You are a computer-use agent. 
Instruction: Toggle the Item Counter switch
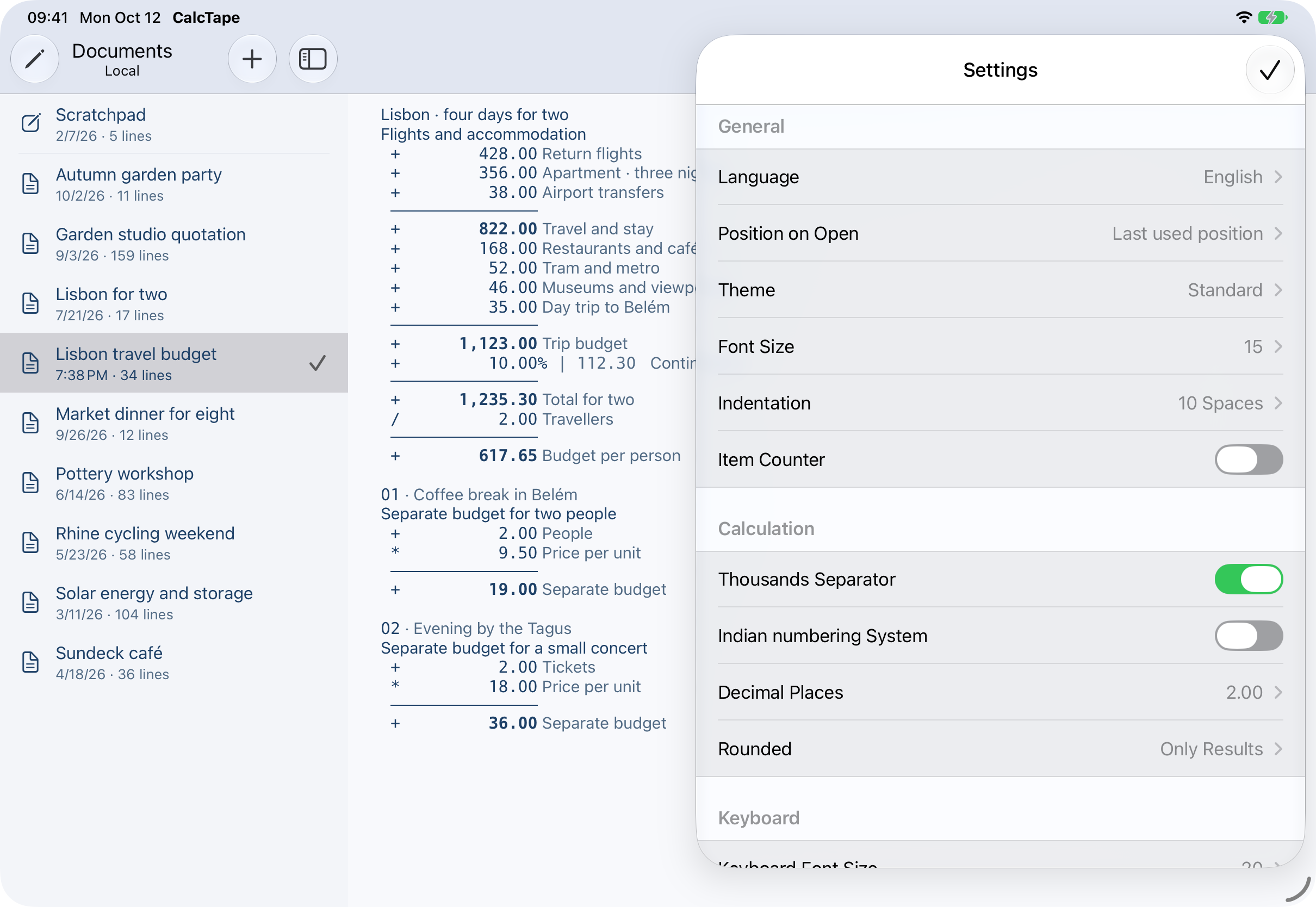pos(1249,459)
